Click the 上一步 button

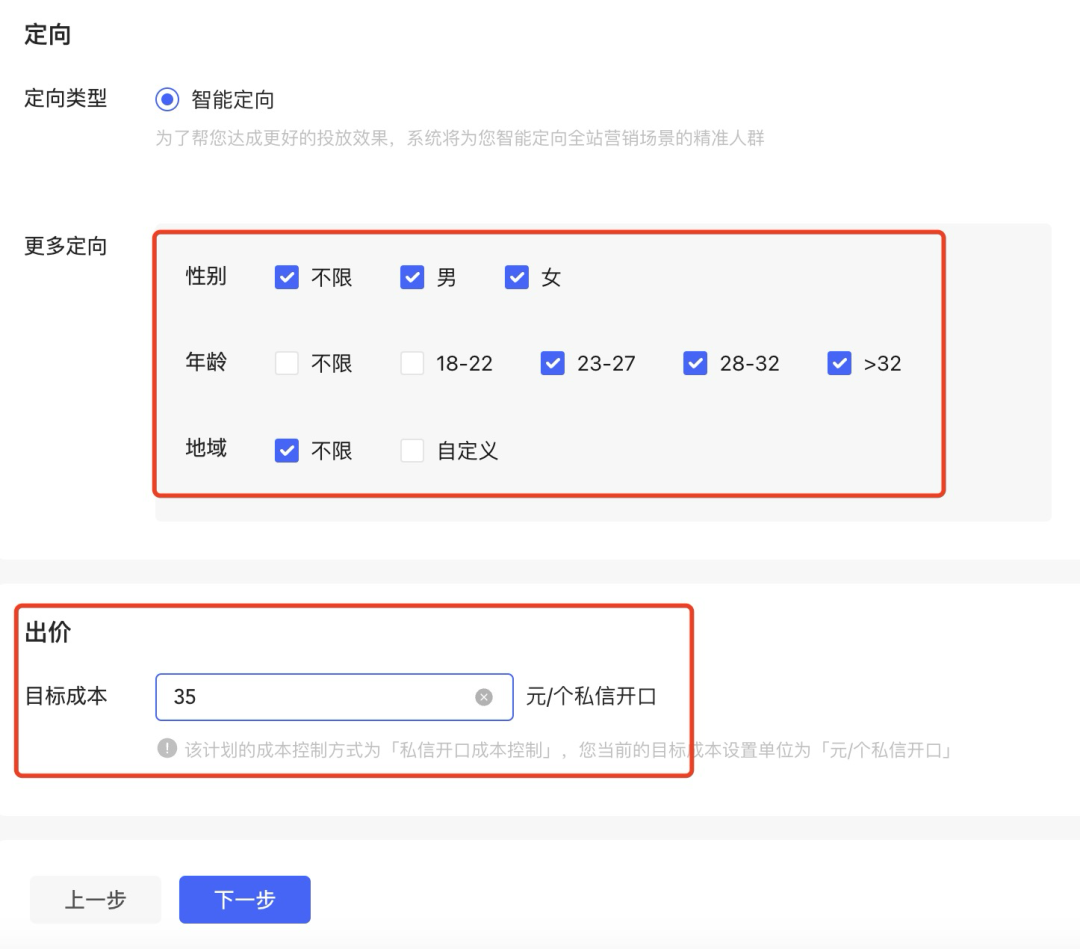click(x=95, y=899)
